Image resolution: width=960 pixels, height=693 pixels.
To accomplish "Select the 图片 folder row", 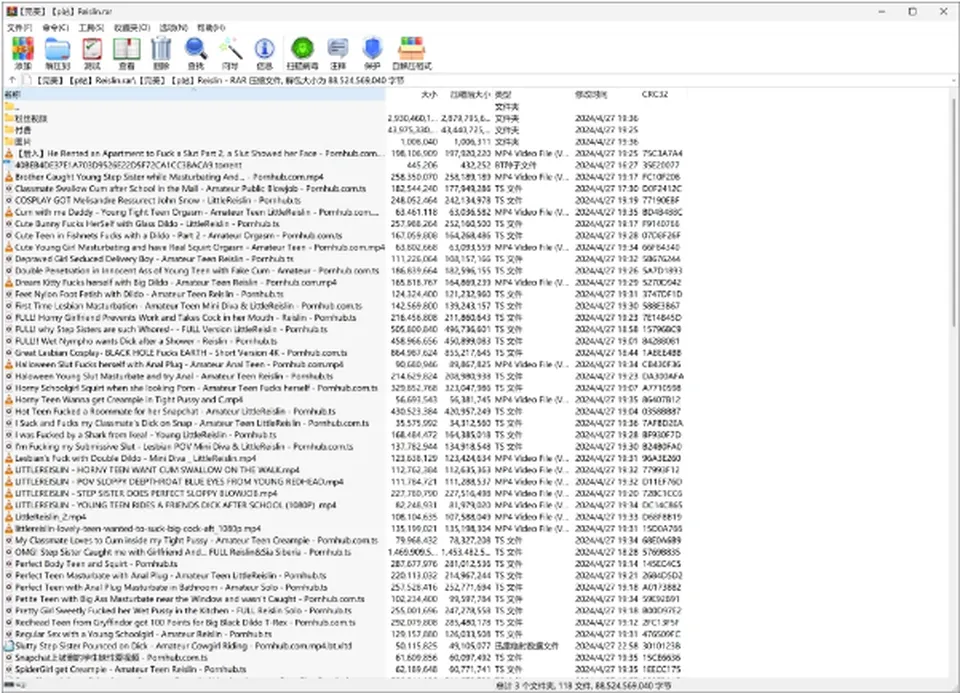I will pos(344,142).
